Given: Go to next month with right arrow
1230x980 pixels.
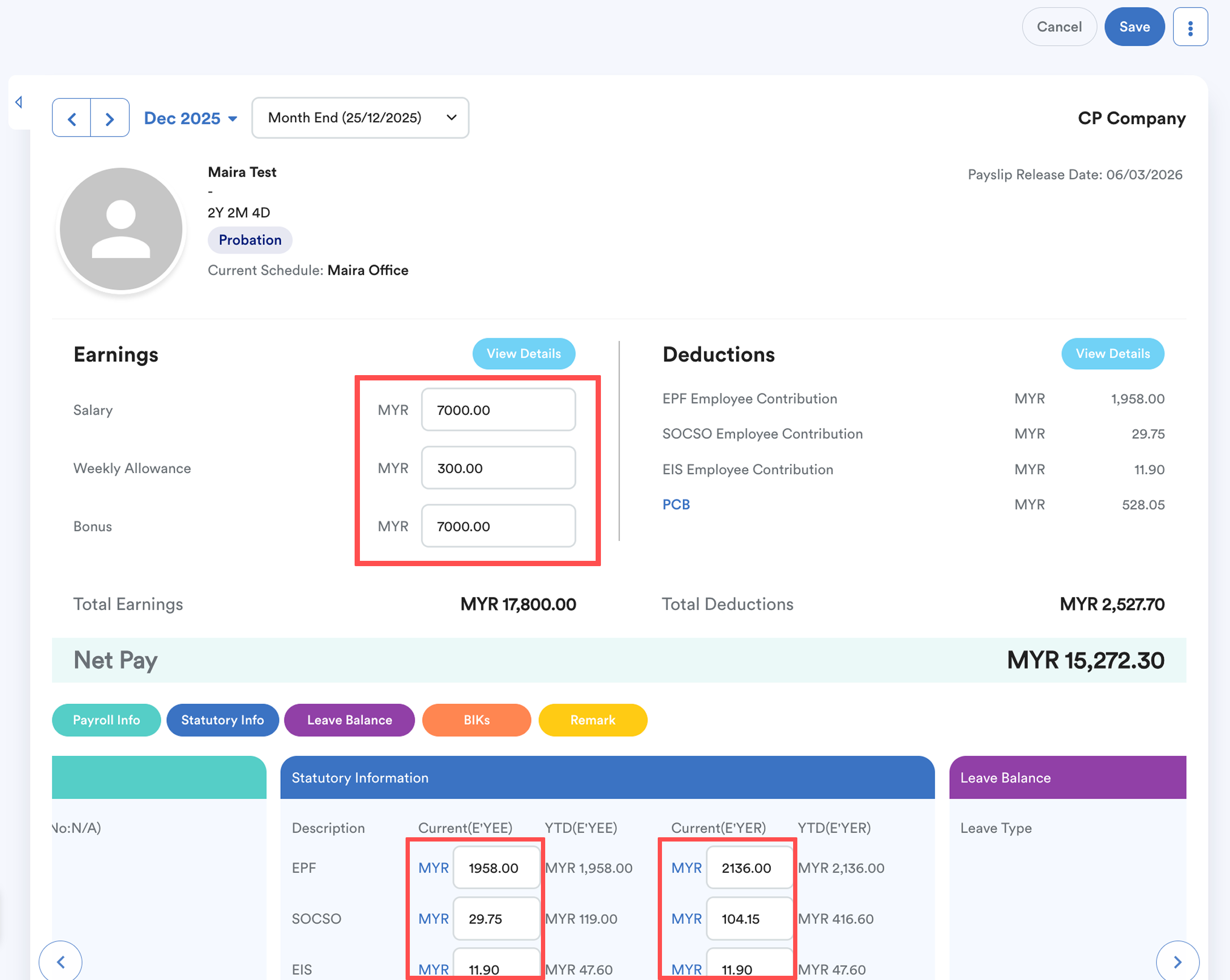Looking at the screenshot, I should coord(109,118).
